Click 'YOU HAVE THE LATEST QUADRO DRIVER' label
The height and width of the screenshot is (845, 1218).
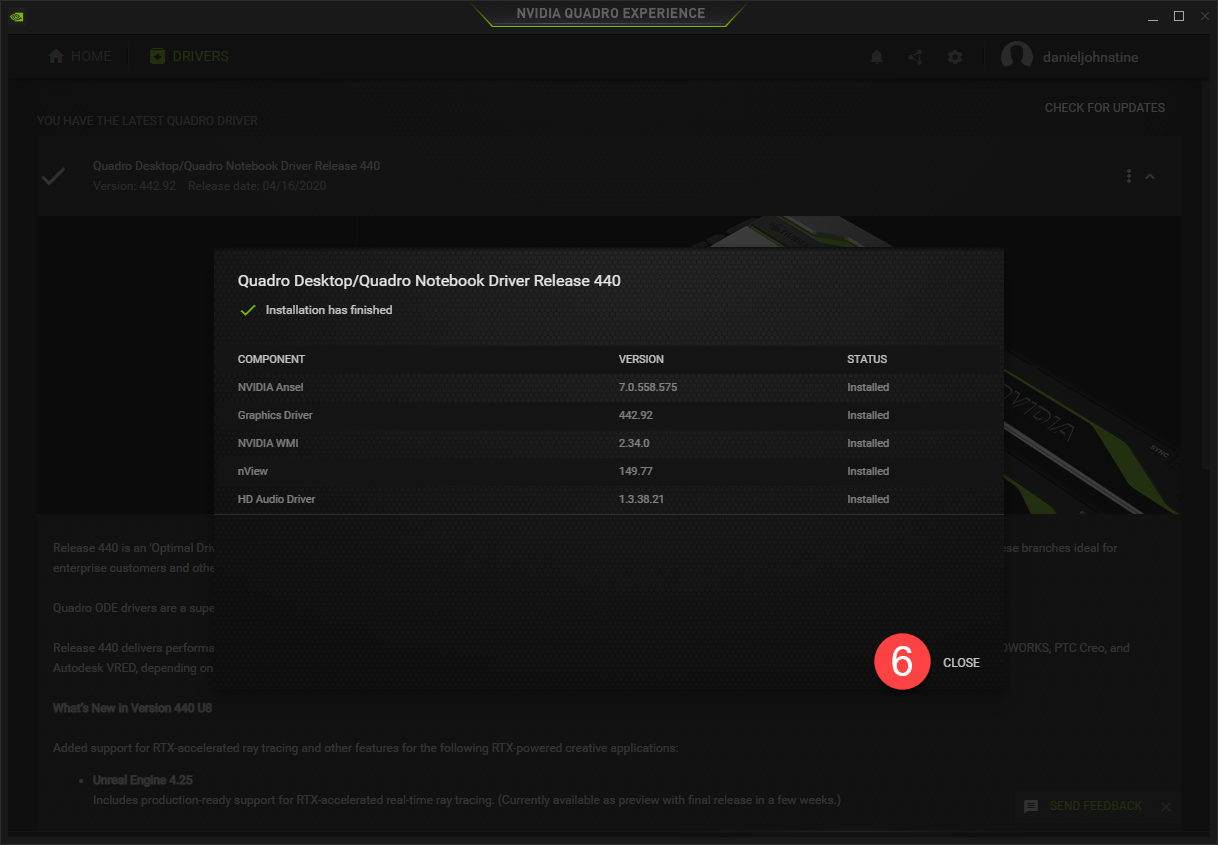pos(148,121)
